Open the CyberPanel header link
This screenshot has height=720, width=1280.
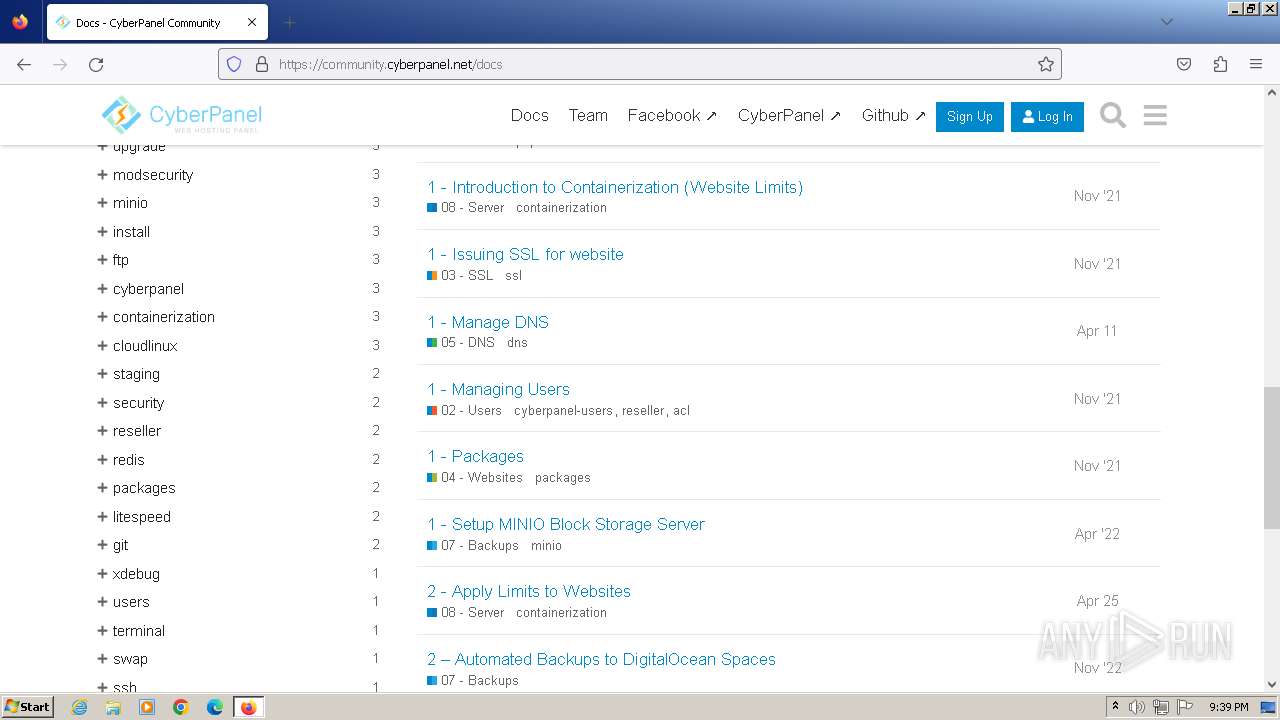click(x=789, y=115)
